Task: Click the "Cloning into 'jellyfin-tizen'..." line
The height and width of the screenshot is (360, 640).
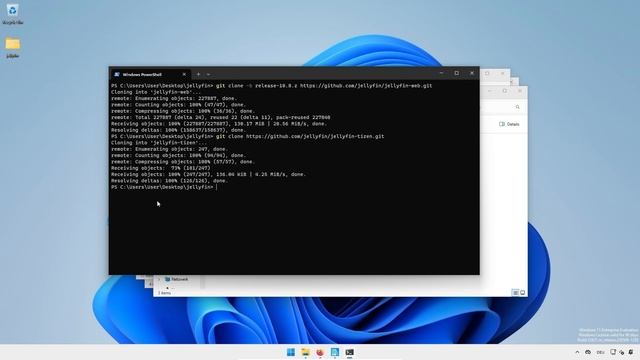Action: tap(159, 143)
